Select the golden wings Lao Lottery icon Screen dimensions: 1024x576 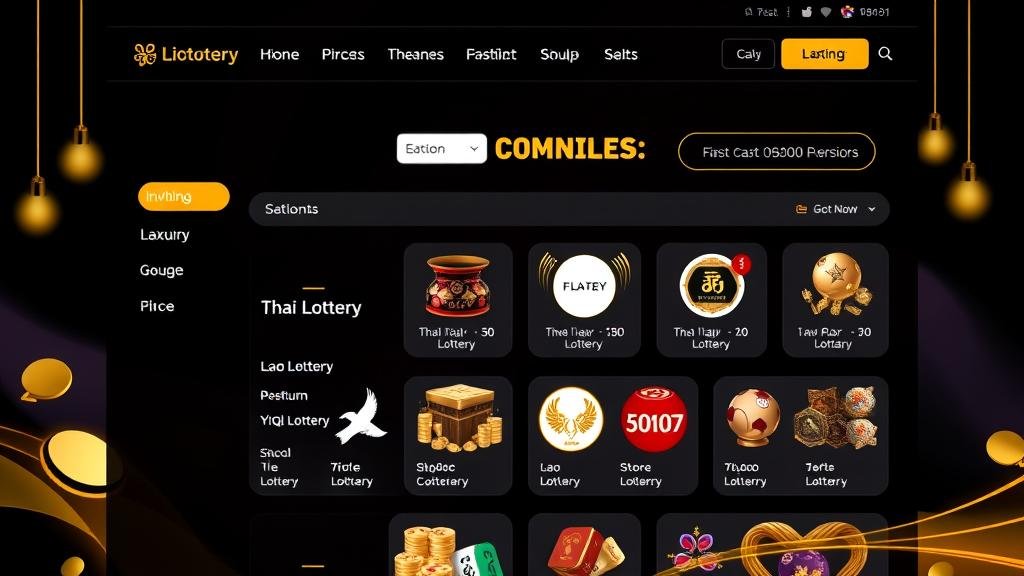pyautogui.click(x=571, y=419)
